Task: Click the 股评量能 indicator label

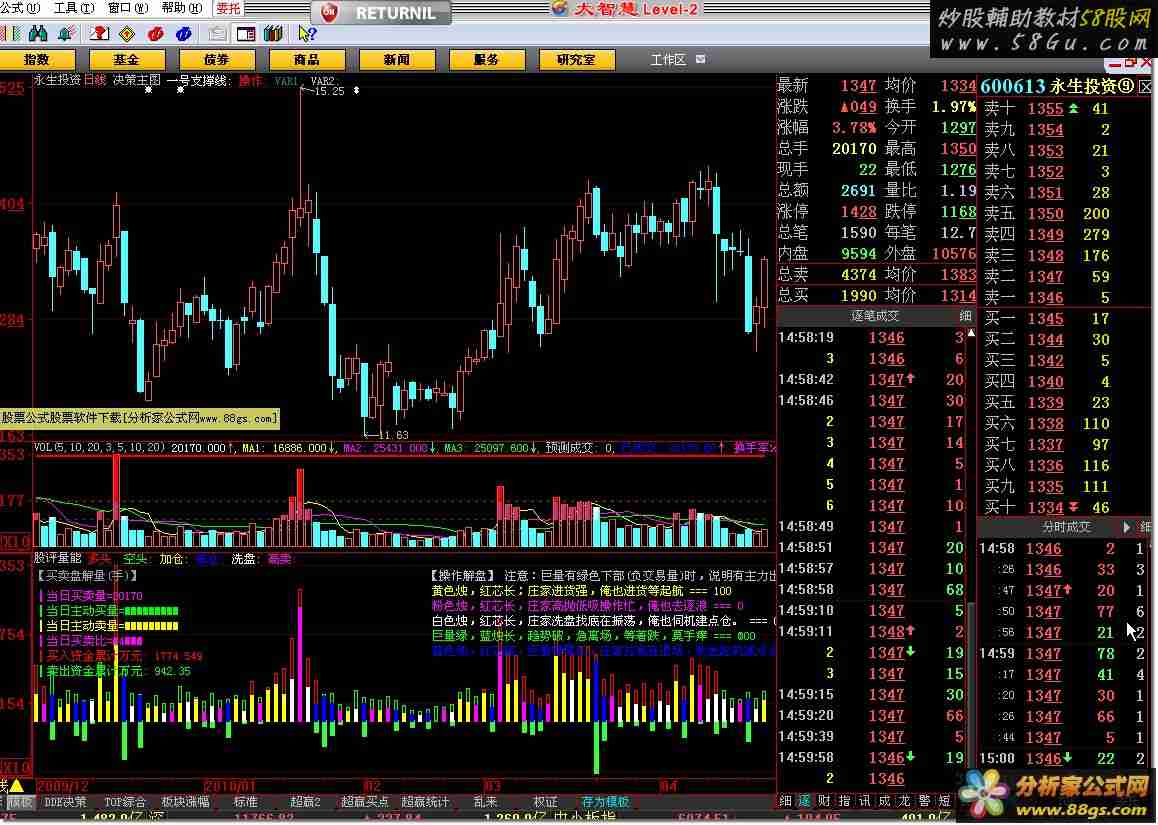Action: click(58, 559)
